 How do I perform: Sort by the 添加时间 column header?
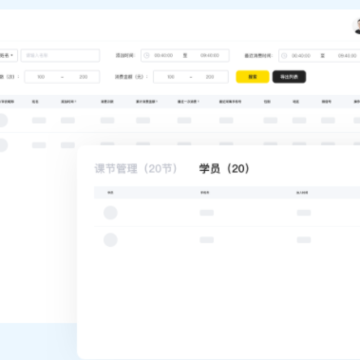pyautogui.click(x=69, y=102)
